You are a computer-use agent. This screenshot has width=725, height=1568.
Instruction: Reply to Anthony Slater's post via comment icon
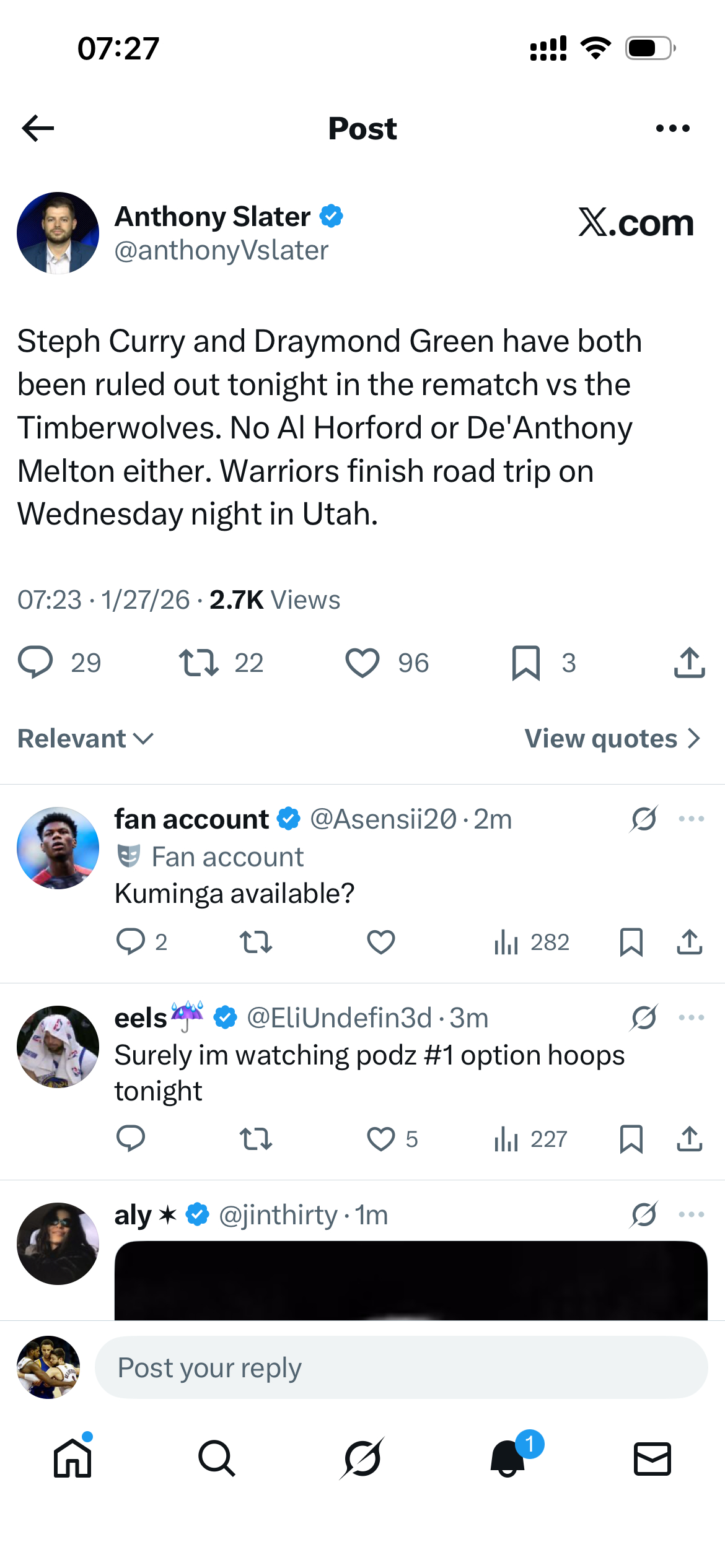35,663
